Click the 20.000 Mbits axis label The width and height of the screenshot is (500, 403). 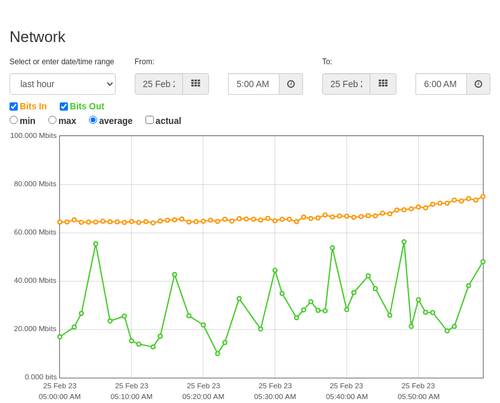pos(35,329)
